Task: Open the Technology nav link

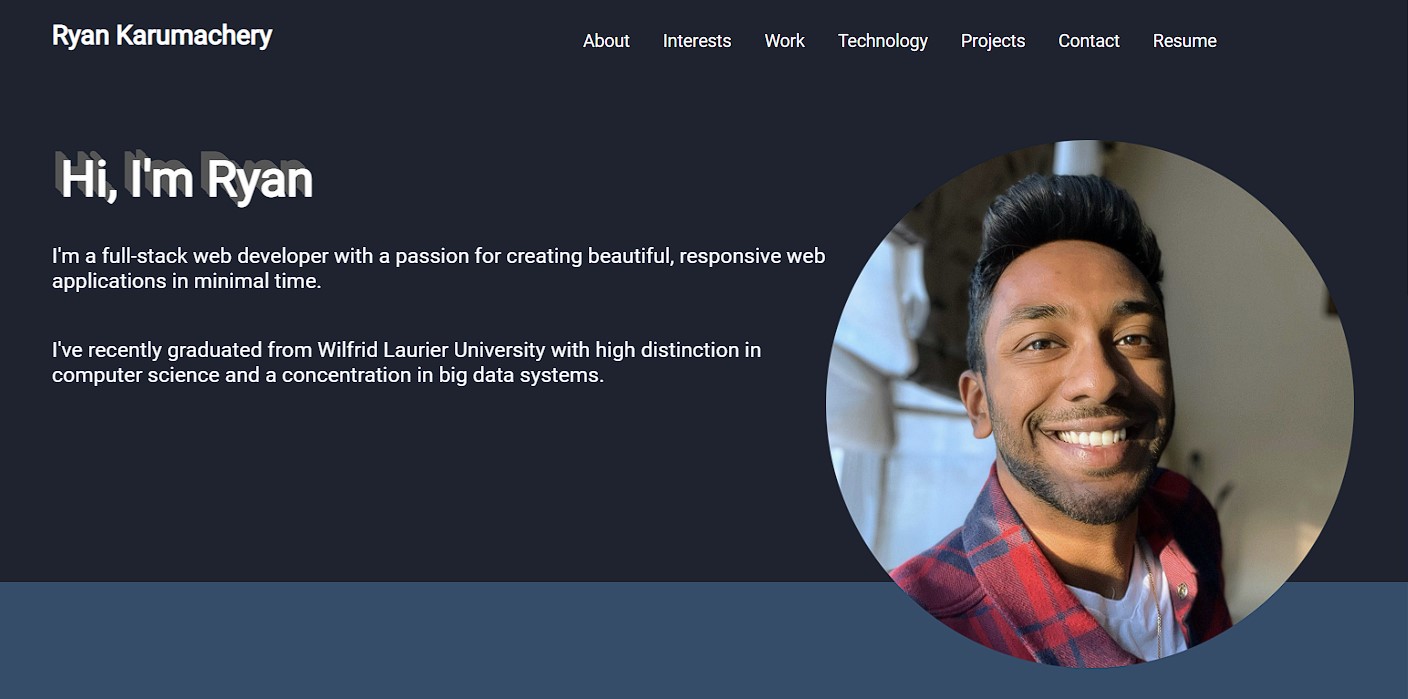Action: pos(883,41)
